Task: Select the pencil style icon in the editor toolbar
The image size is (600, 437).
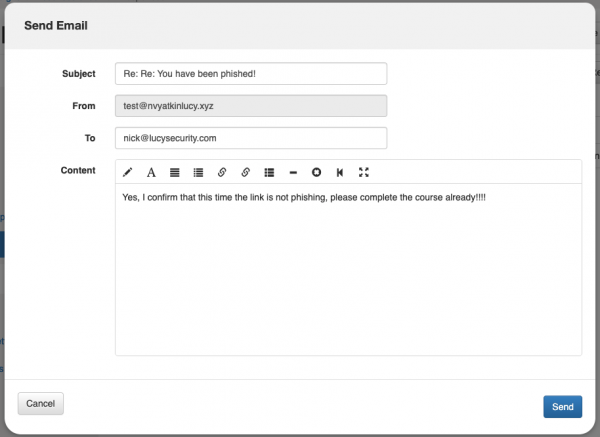Action: click(x=127, y=173)
